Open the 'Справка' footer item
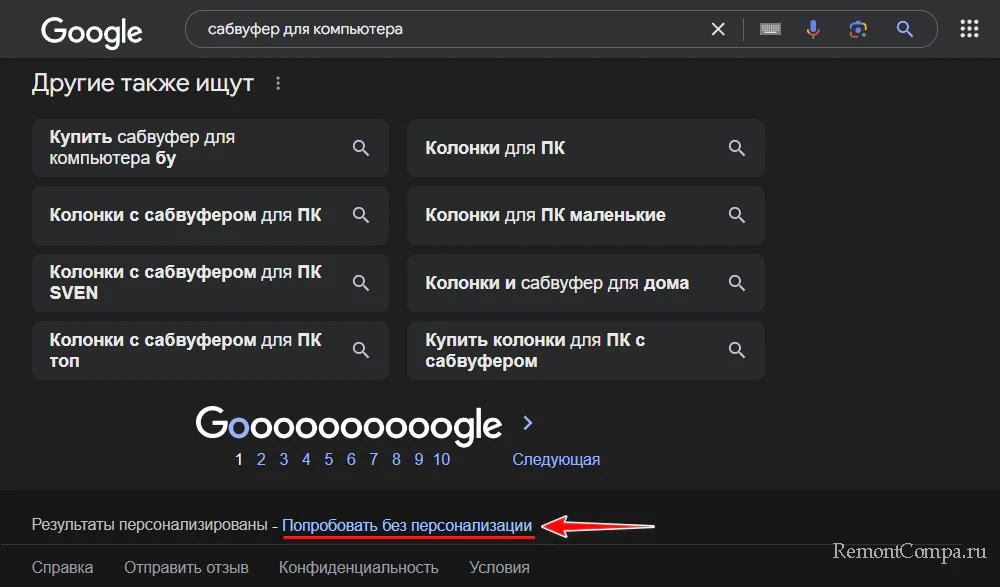Viewport: 1000px width, 587px height. coord(62,567)
